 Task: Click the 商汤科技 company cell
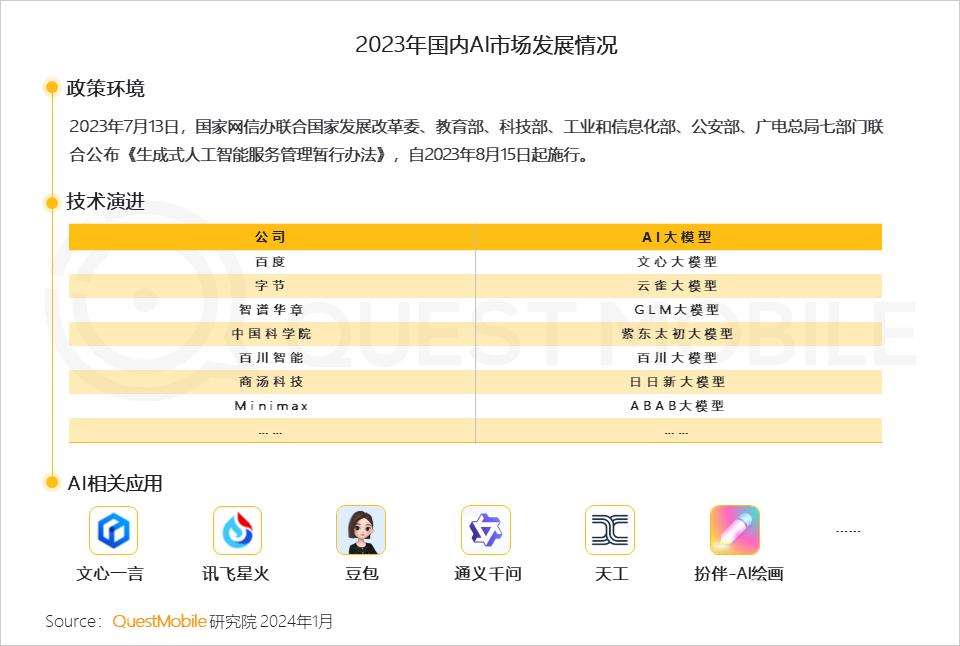click(x=272, y=382)
